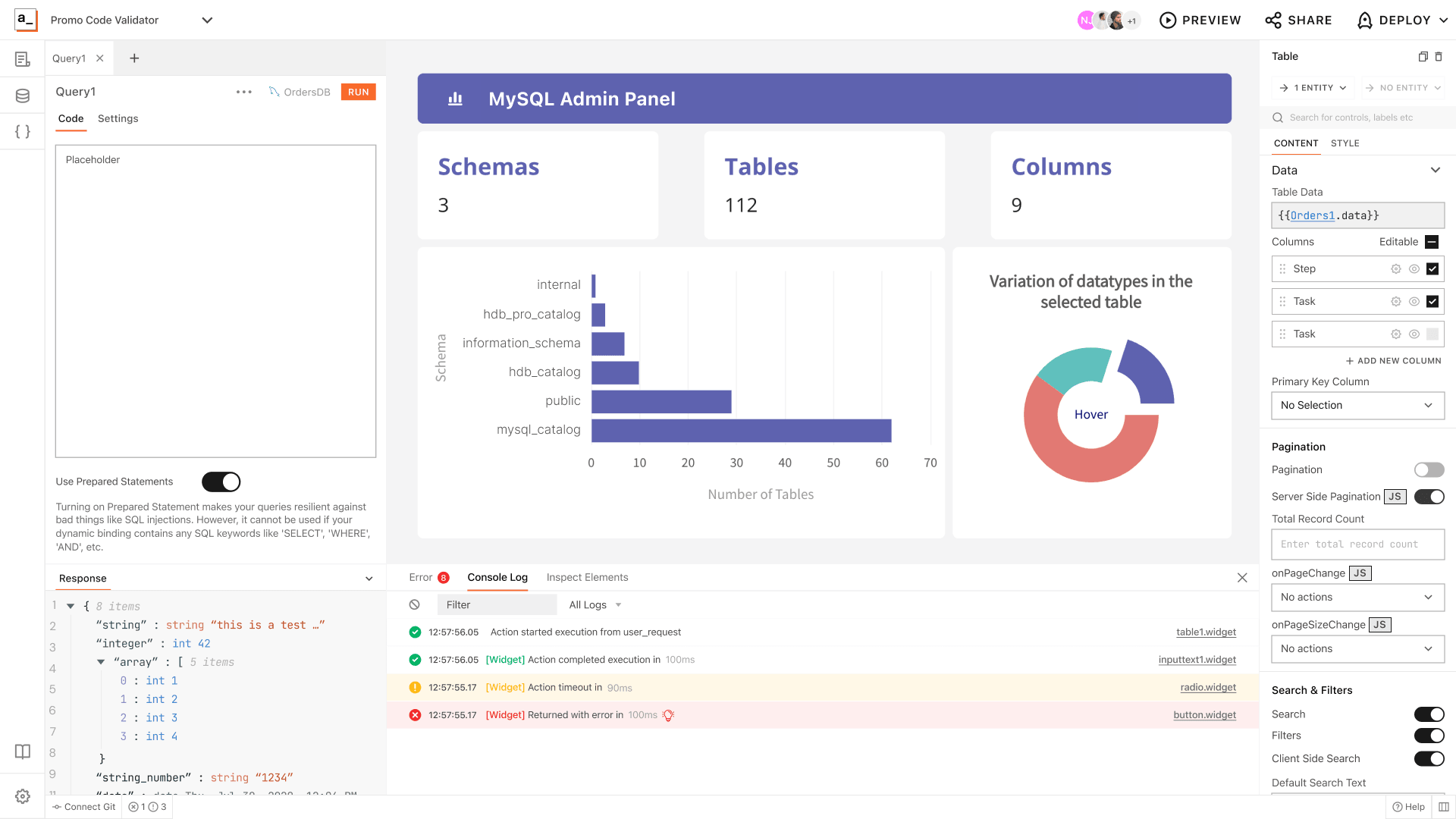The height and width of the screenshot is (819, 1456).
Task: Open app Settings from the bottom left gear
Action: click(22, 795)
